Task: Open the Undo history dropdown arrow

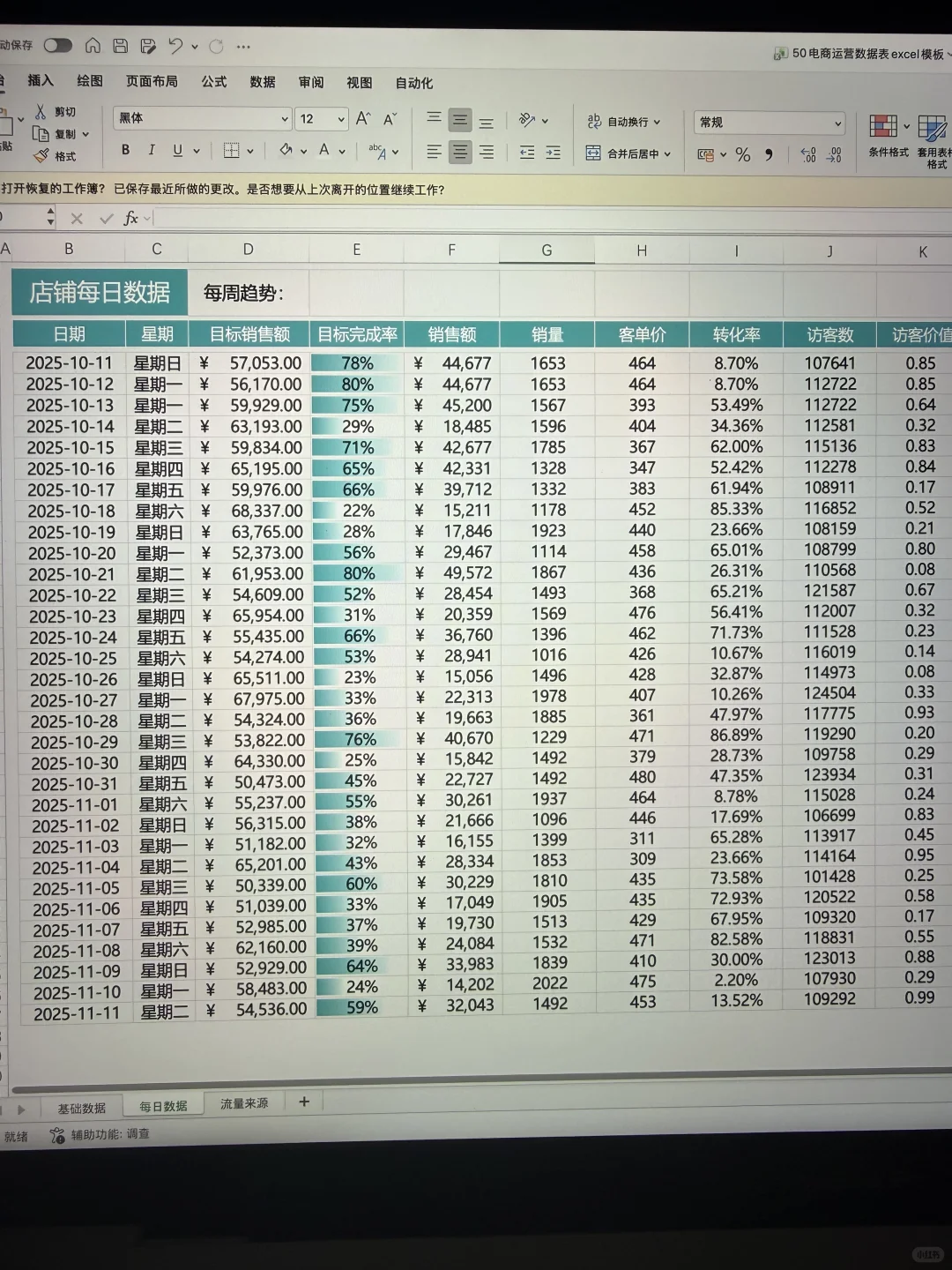Action: tap(195, 47)
